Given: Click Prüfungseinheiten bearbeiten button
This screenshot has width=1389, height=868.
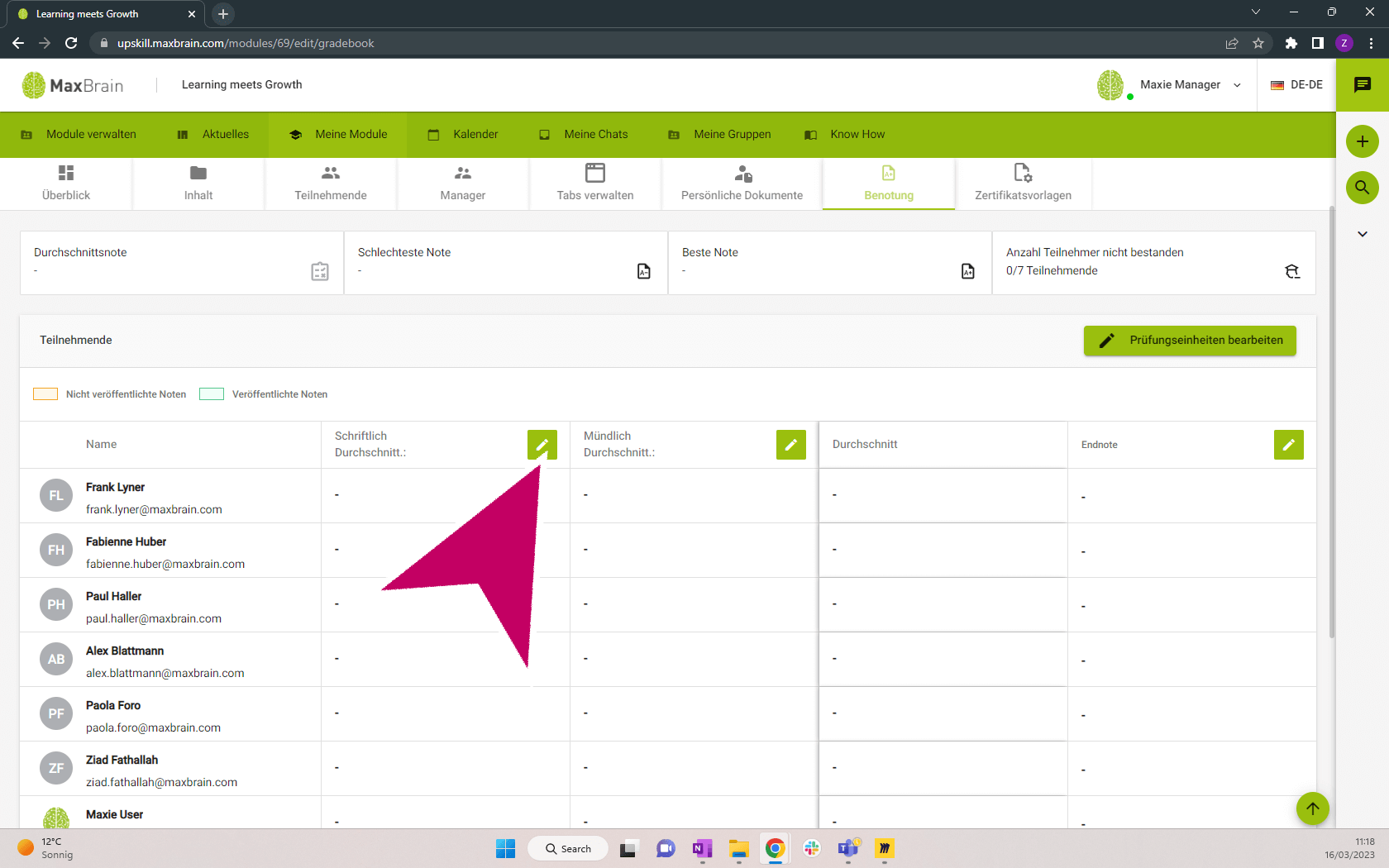Looking at the screenshot, I should tap(1190, 341).
